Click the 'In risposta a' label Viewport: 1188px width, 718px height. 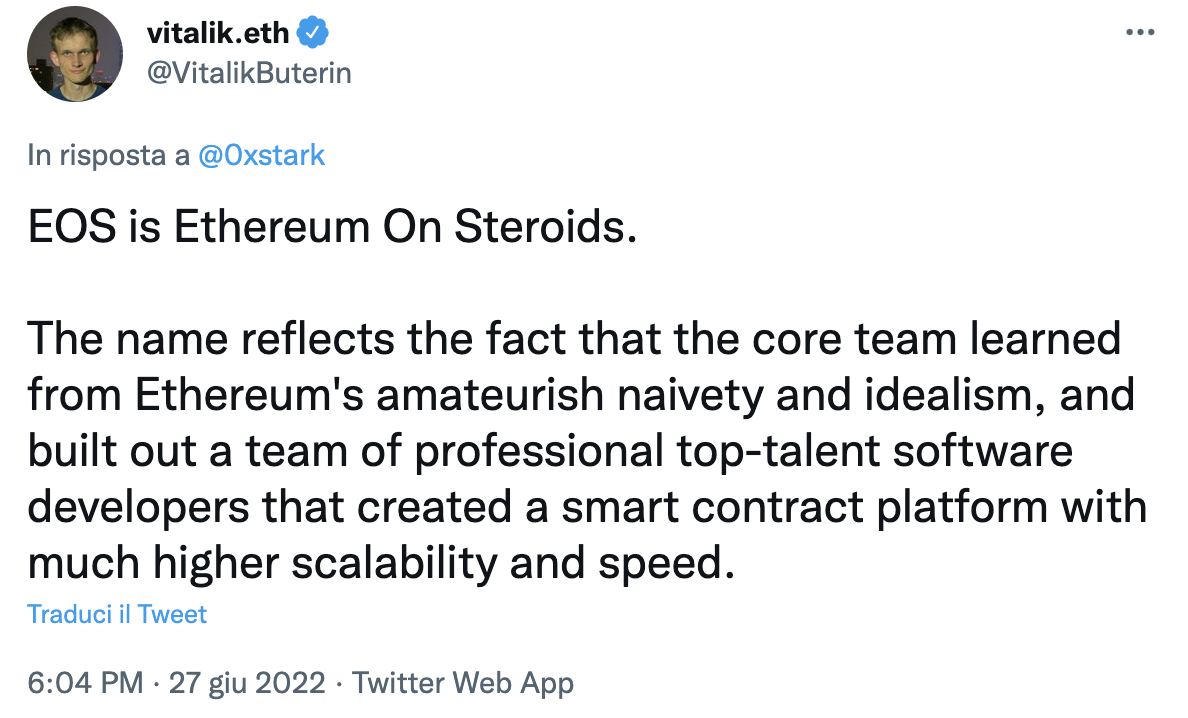[x=108, y=155]
